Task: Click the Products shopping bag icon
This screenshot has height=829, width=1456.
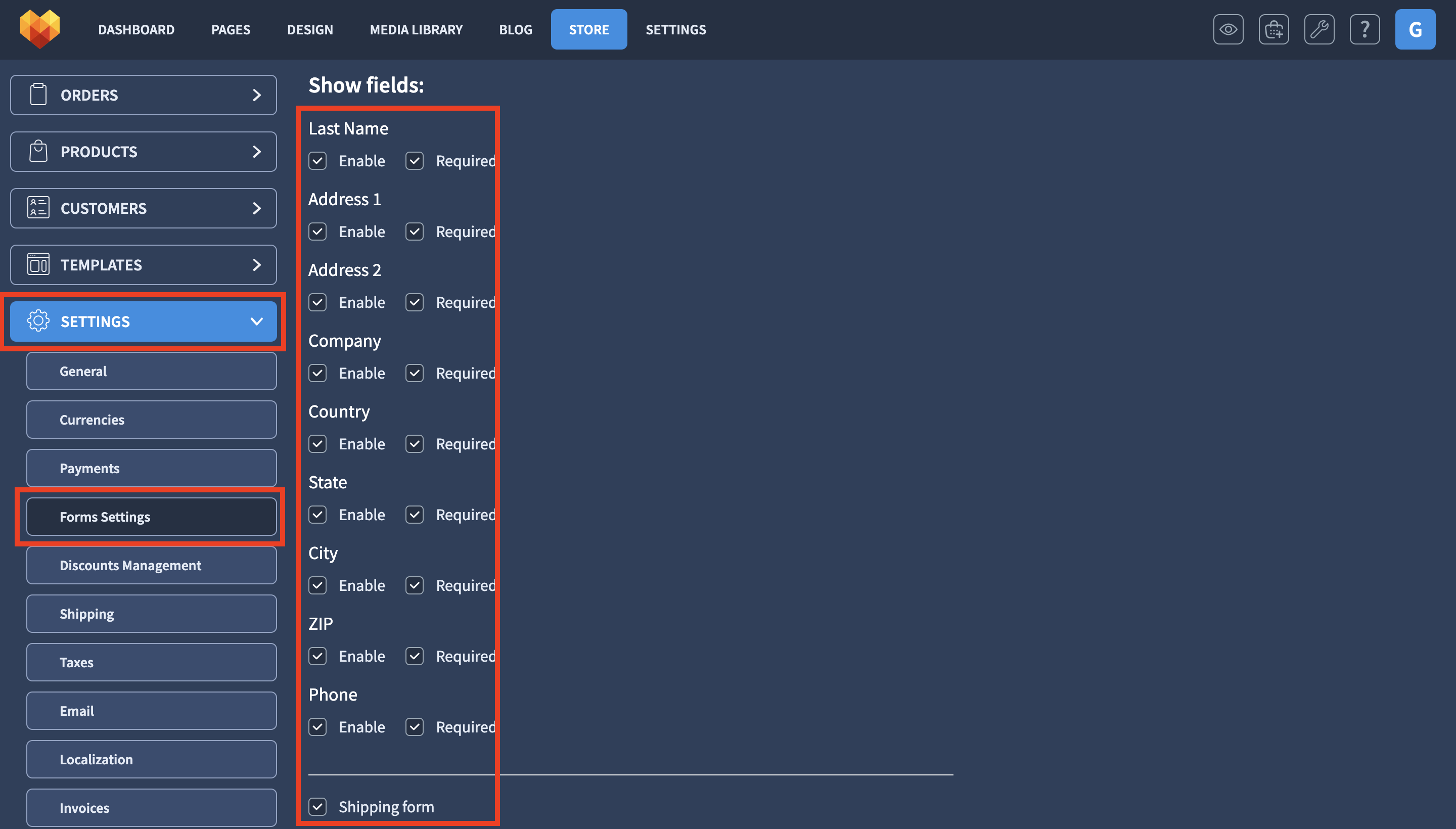Action: [x=38, y=152]
